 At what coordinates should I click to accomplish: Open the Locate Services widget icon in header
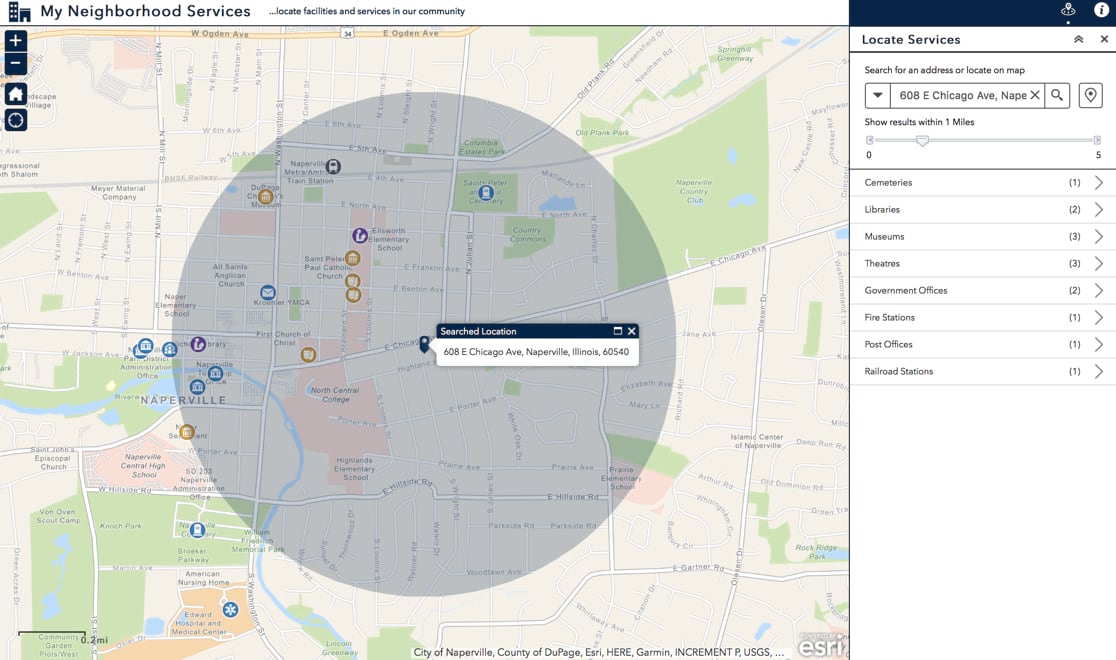click(x=1068, y=10)
